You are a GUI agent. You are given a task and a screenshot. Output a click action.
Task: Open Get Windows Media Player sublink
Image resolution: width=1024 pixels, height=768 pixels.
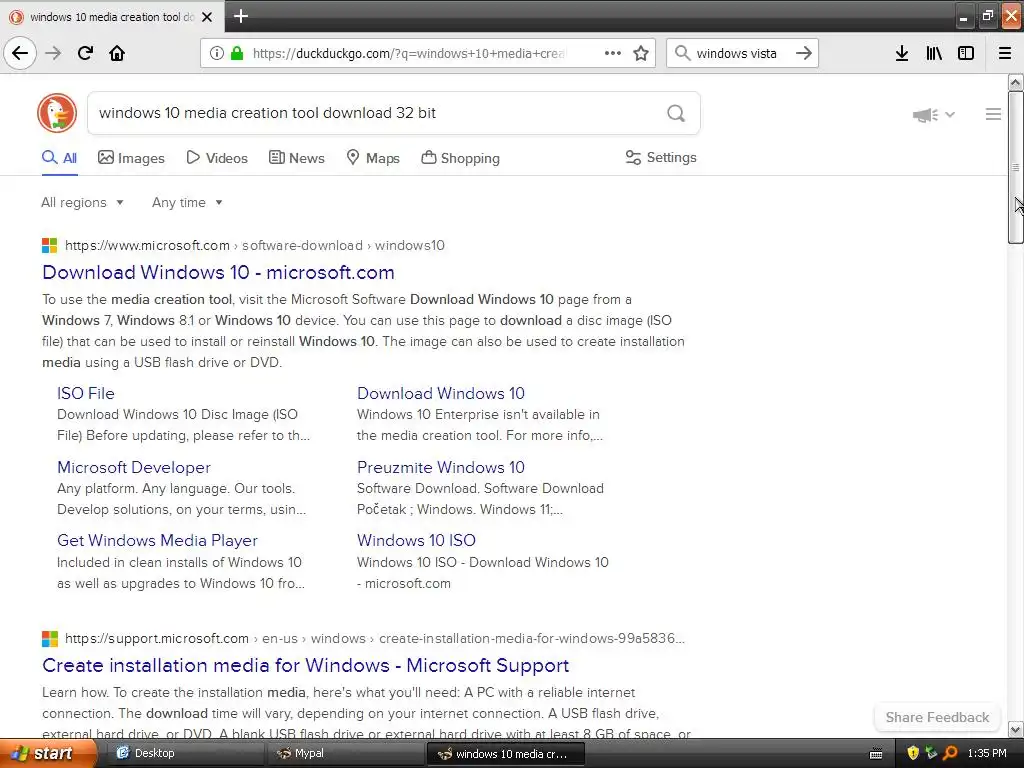tap(157, 540)
